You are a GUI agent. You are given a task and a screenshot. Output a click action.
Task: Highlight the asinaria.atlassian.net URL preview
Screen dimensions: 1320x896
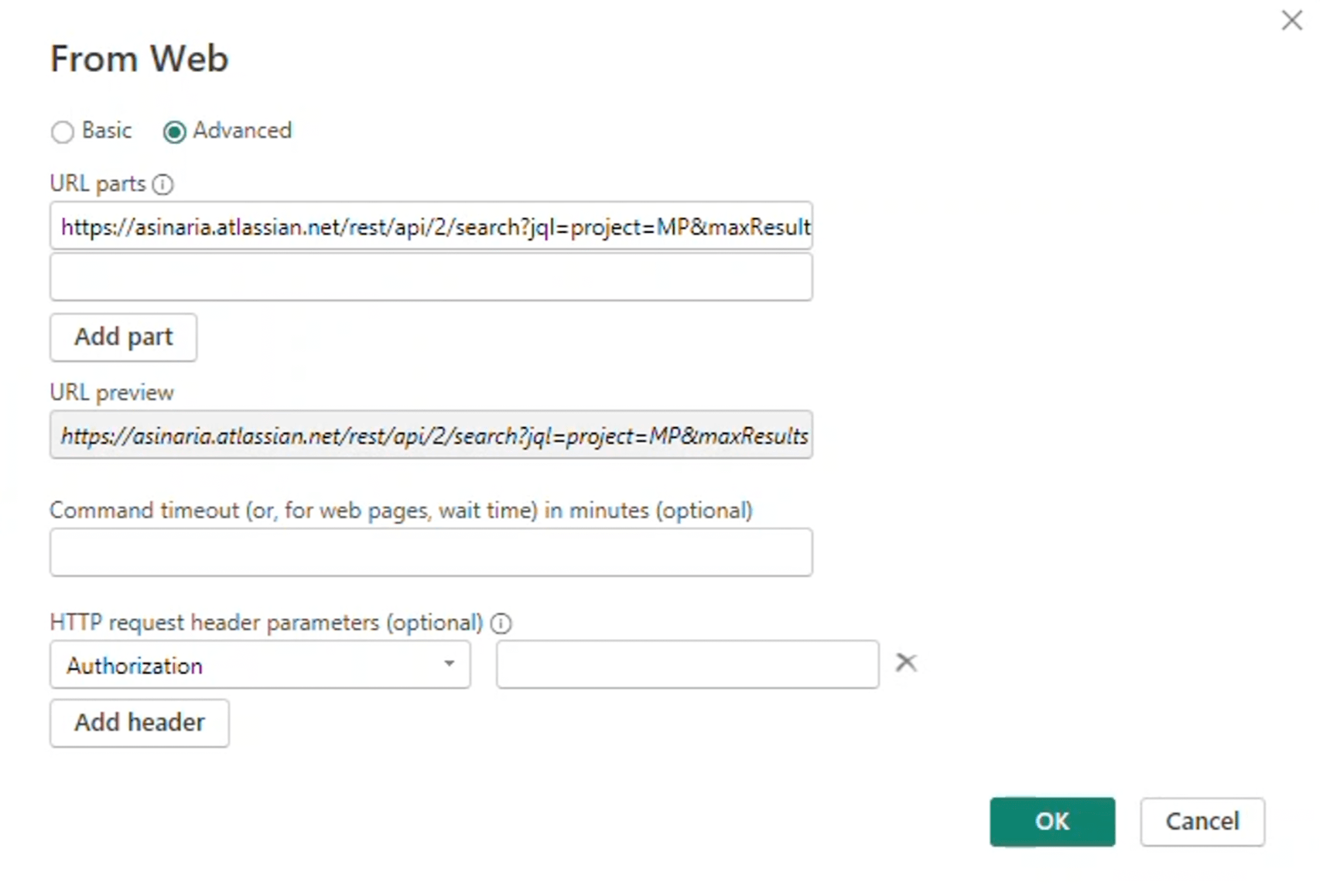click(430, 436)
